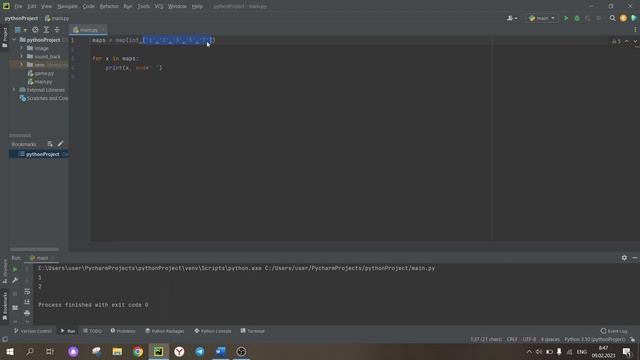Viewport: 640px width, 360px height.
Task: Open the orange IDE updates icon
Action: coord(623,18)
